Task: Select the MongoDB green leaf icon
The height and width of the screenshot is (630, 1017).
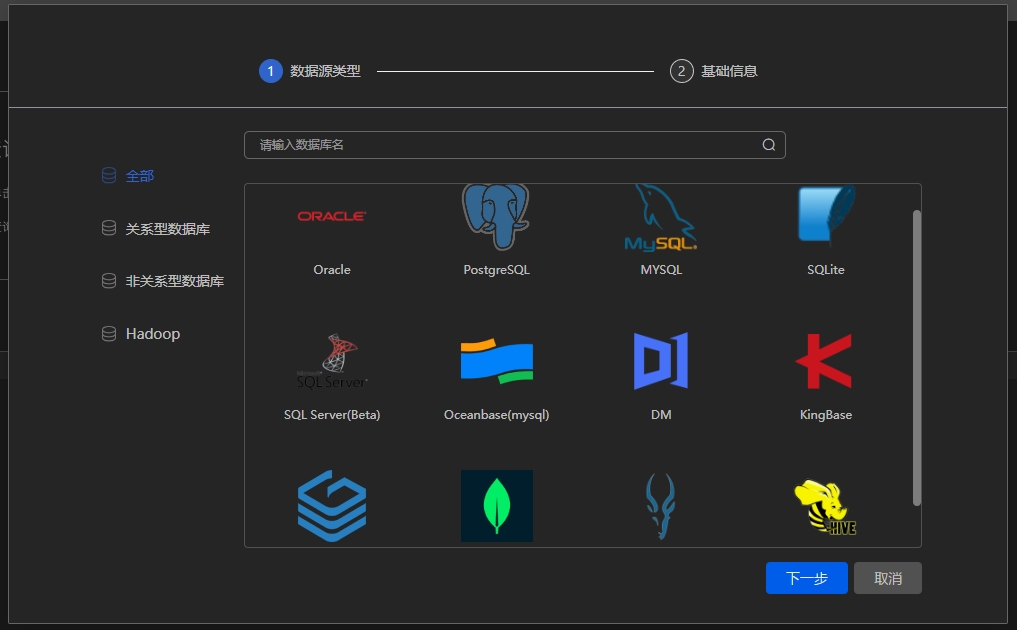Action: [497, 506]
